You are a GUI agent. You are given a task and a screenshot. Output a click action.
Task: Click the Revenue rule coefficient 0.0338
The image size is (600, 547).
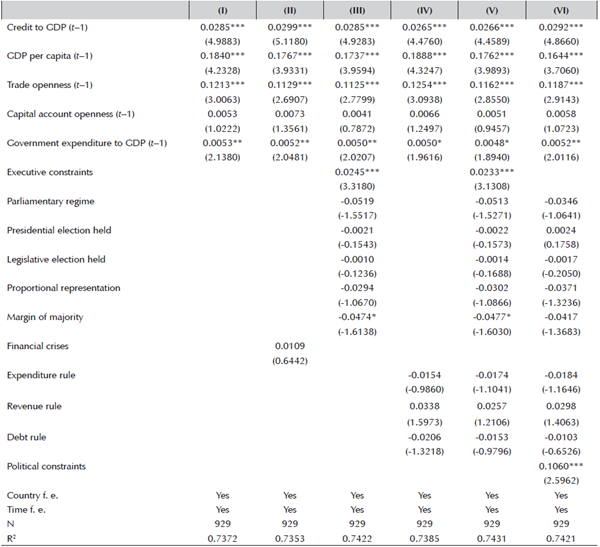(422, 410)
